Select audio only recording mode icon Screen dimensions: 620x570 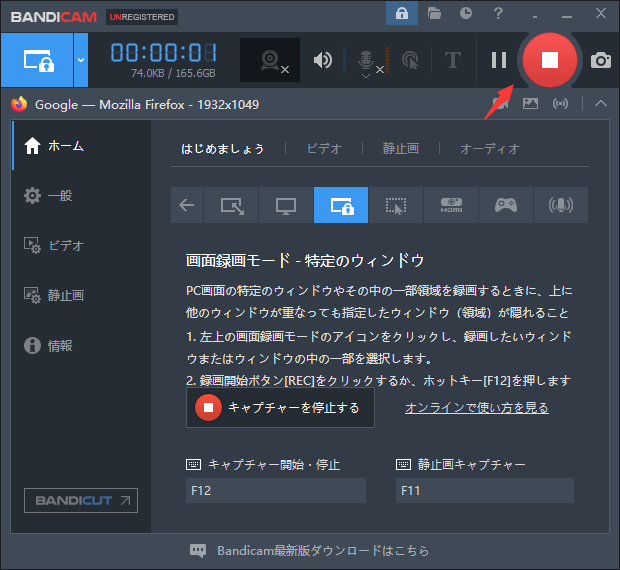tap(561, 205)
